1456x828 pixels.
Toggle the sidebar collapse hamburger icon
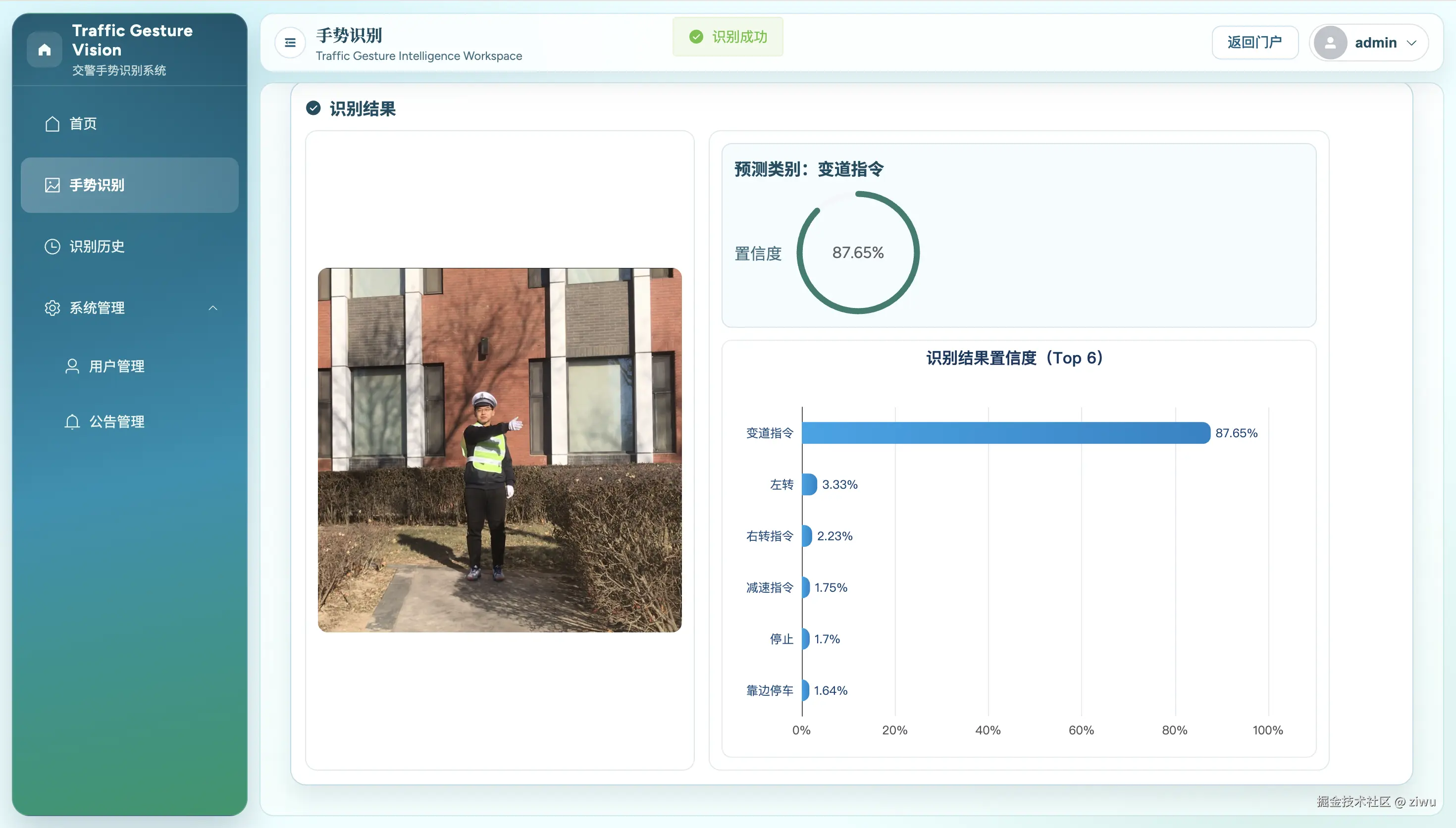coord(290,43)
